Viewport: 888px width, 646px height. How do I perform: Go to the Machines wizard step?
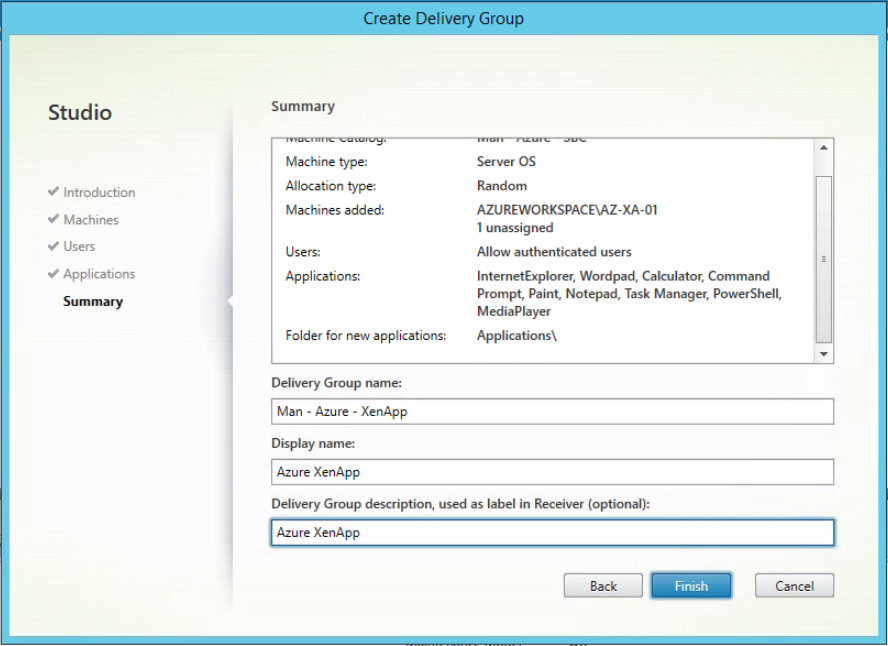(x=91, y=220)
